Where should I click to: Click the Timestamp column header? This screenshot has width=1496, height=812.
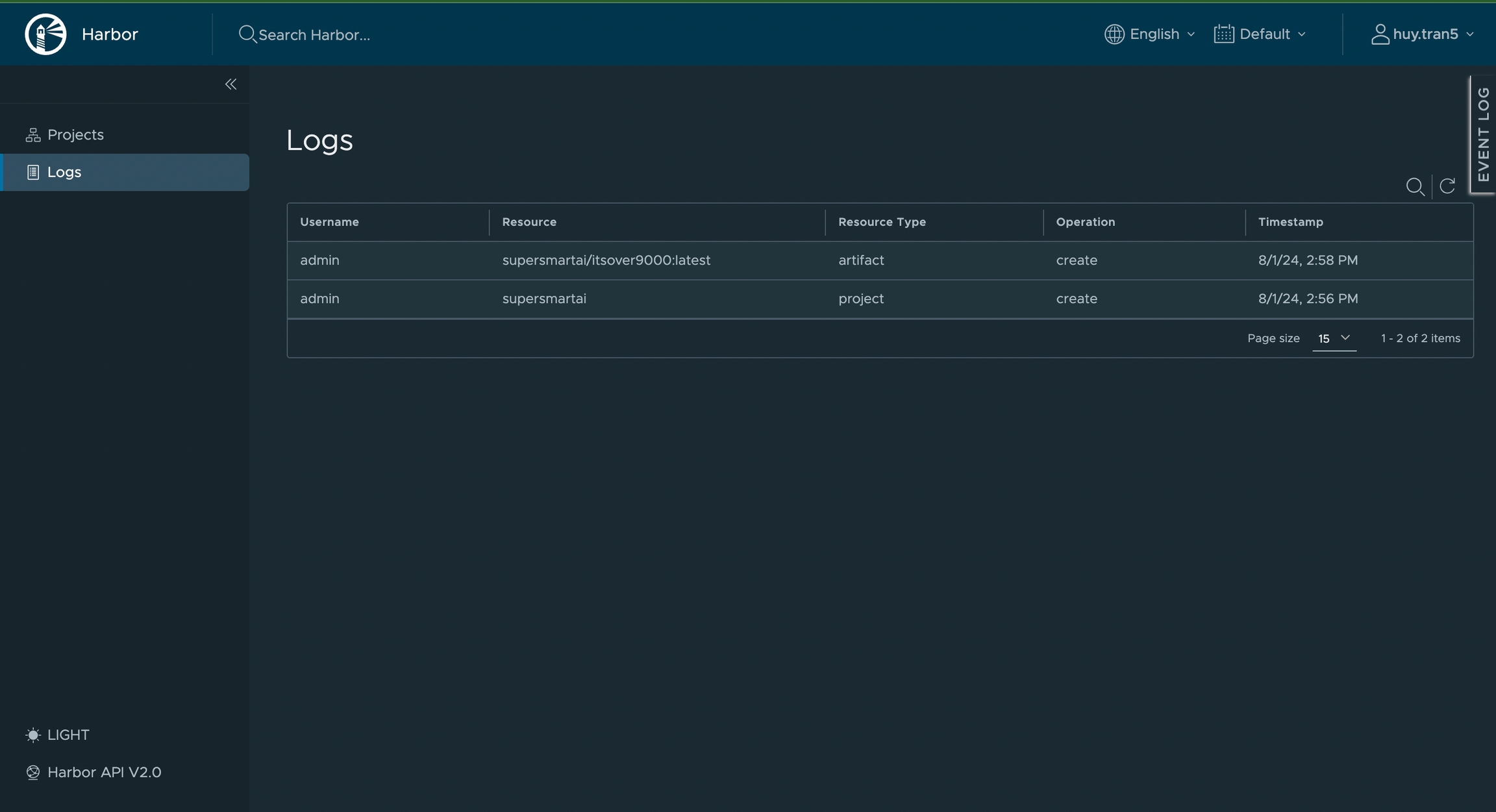click(x=1290, y=222)
